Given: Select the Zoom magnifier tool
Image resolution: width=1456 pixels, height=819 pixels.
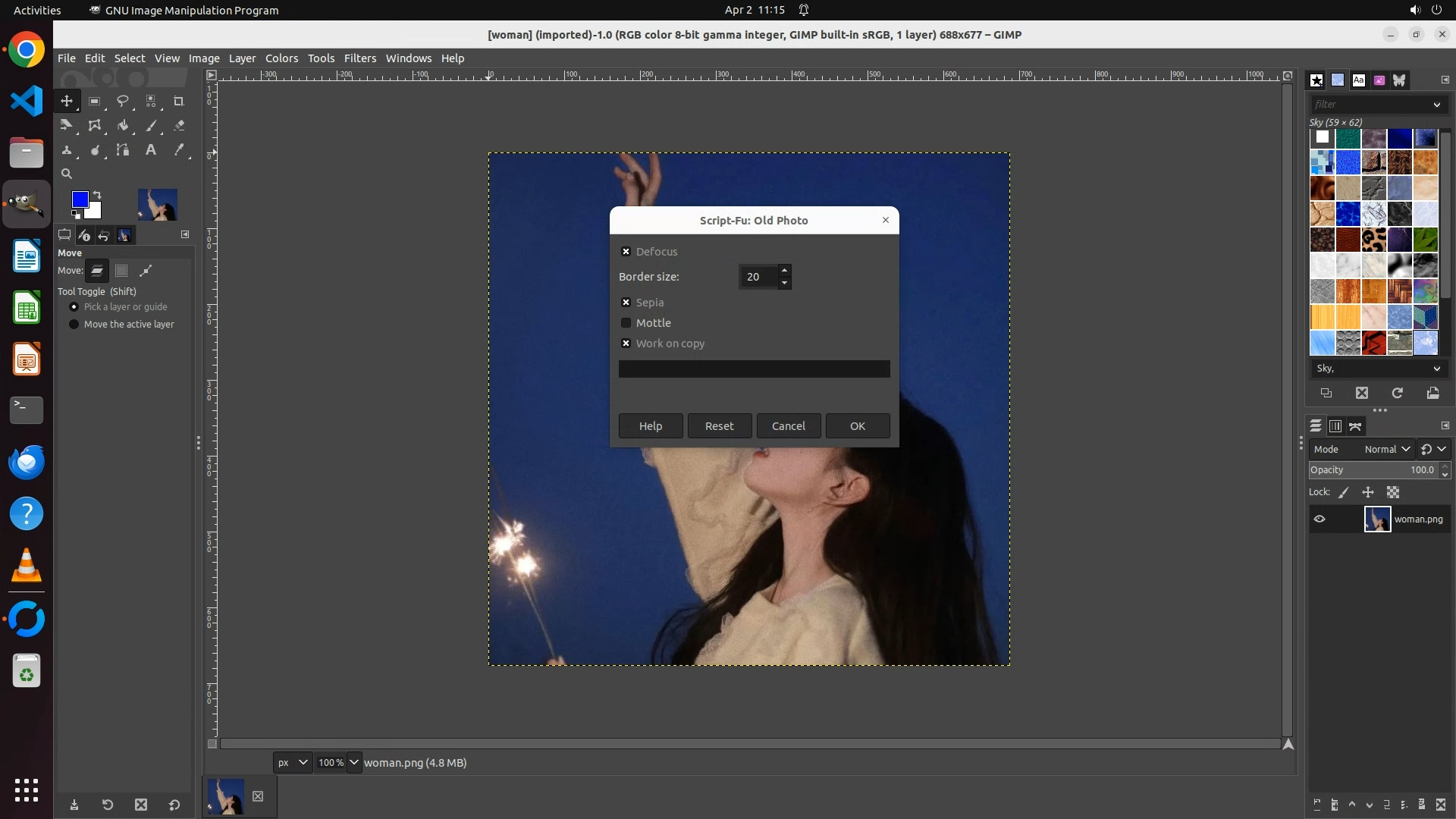Looking at the screenshot, I should (x=67, y=174).
